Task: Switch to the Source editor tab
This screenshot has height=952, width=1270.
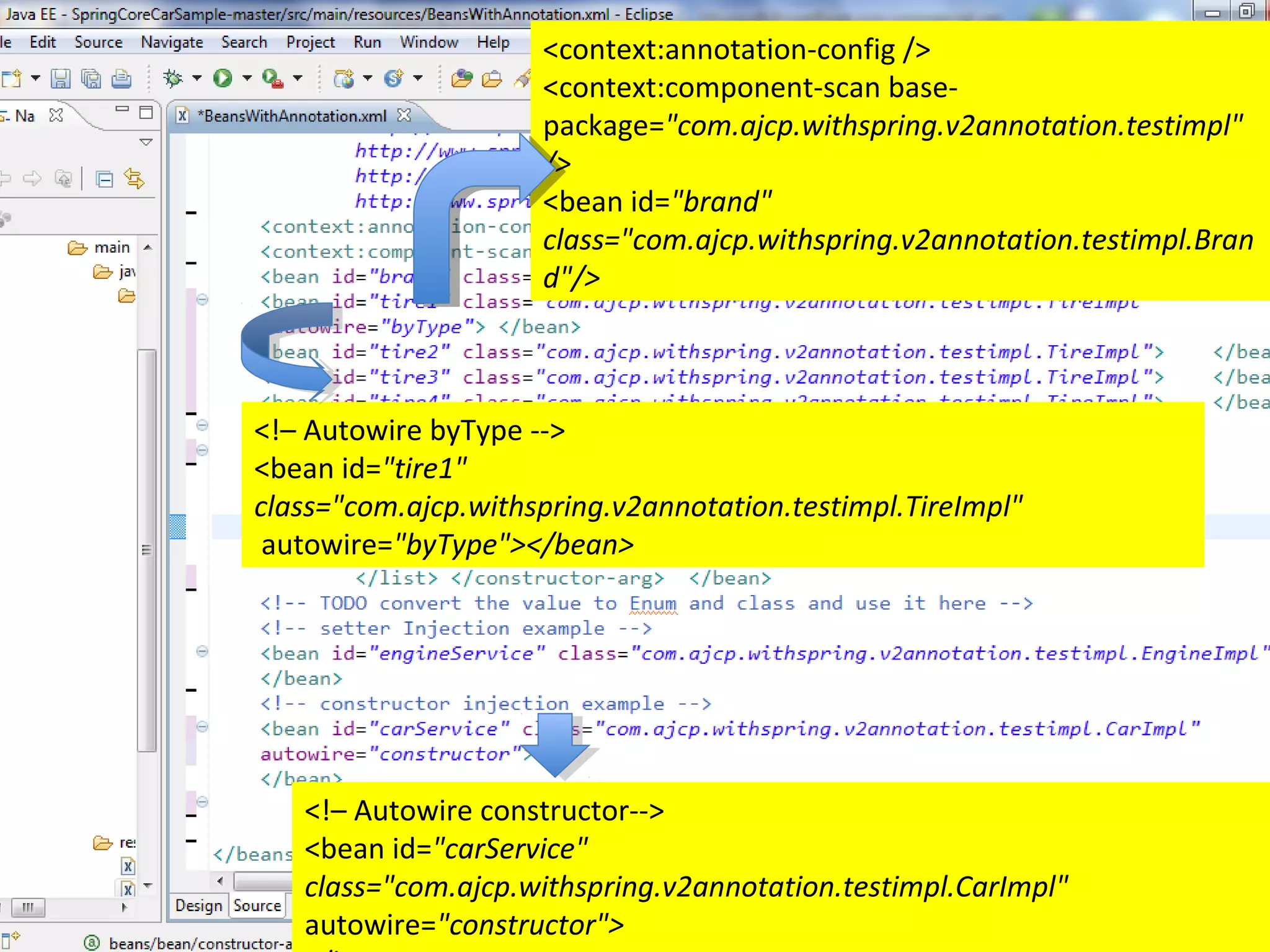Action: coord(257,906)
